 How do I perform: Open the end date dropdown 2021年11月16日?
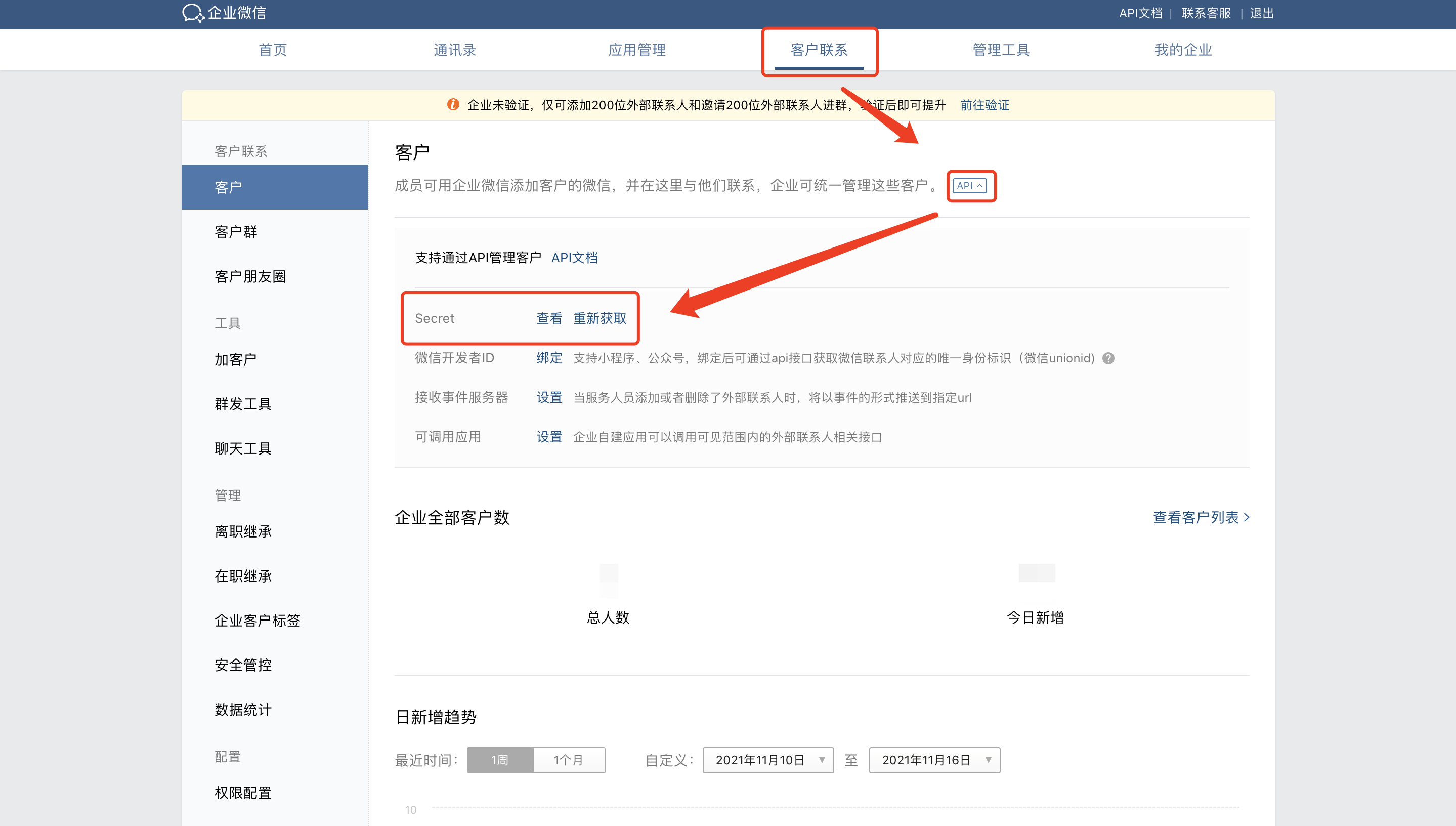pyautogui.click(x=934, y=760)
